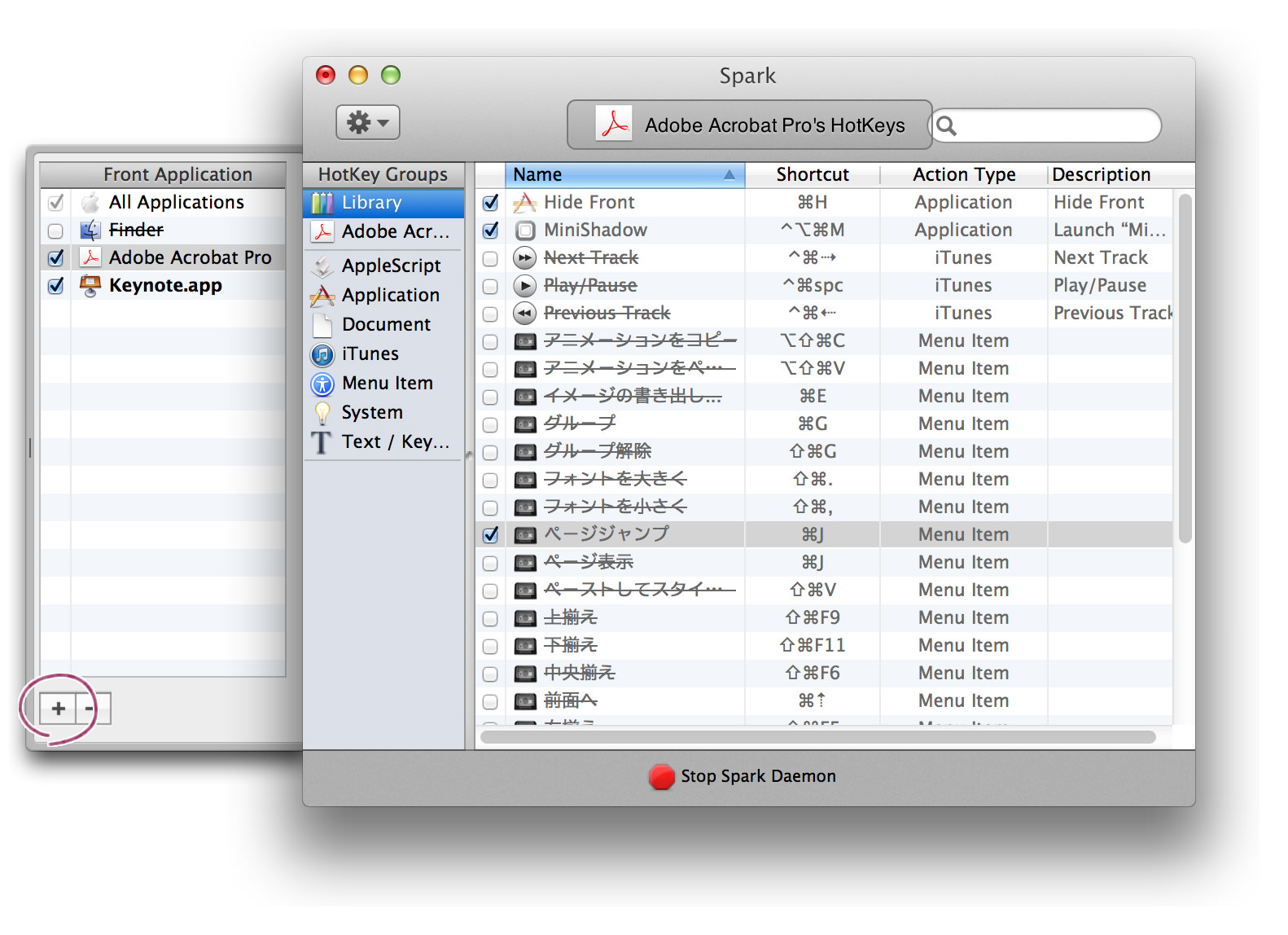Screen dimensions: 1288x935
Task: Click the Front Application column header
Action: pos(163,175)
